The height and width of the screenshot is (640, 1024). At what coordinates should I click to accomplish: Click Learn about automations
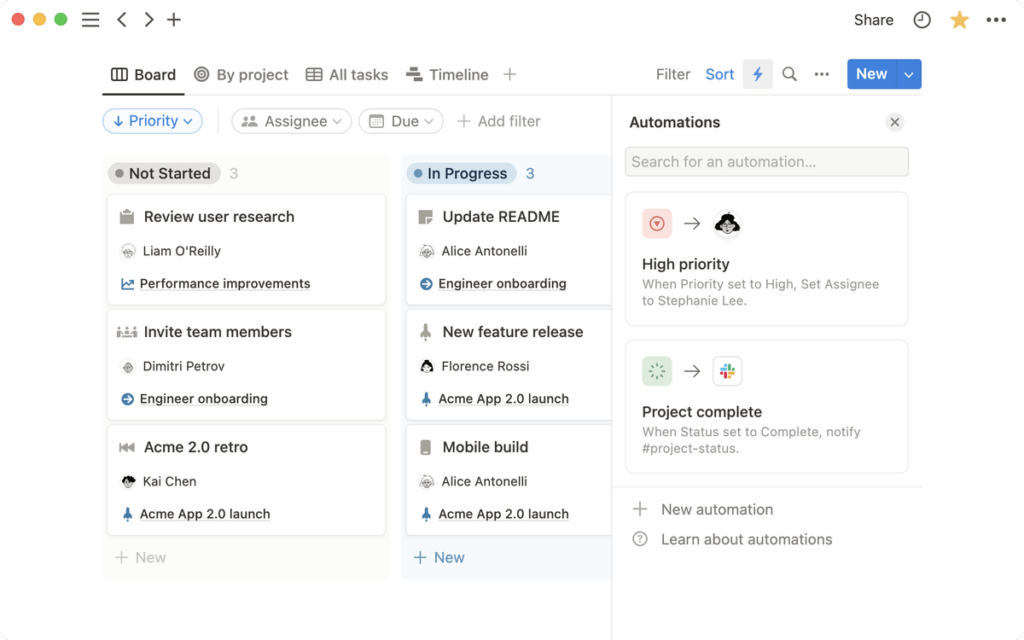point(745,539)
